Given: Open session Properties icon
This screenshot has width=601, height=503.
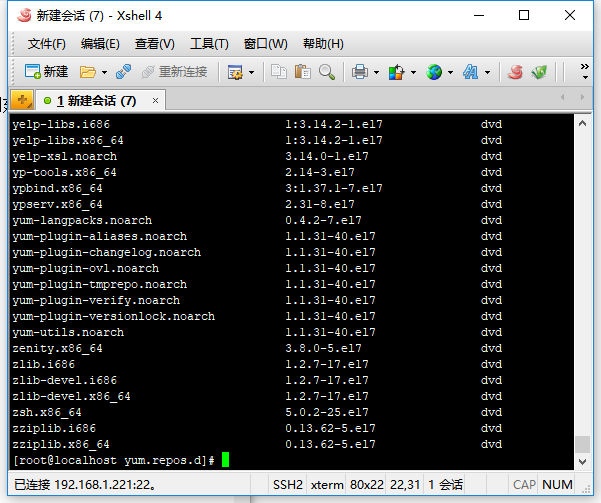Looking at the screenshot, I should [x=235, y=72].
